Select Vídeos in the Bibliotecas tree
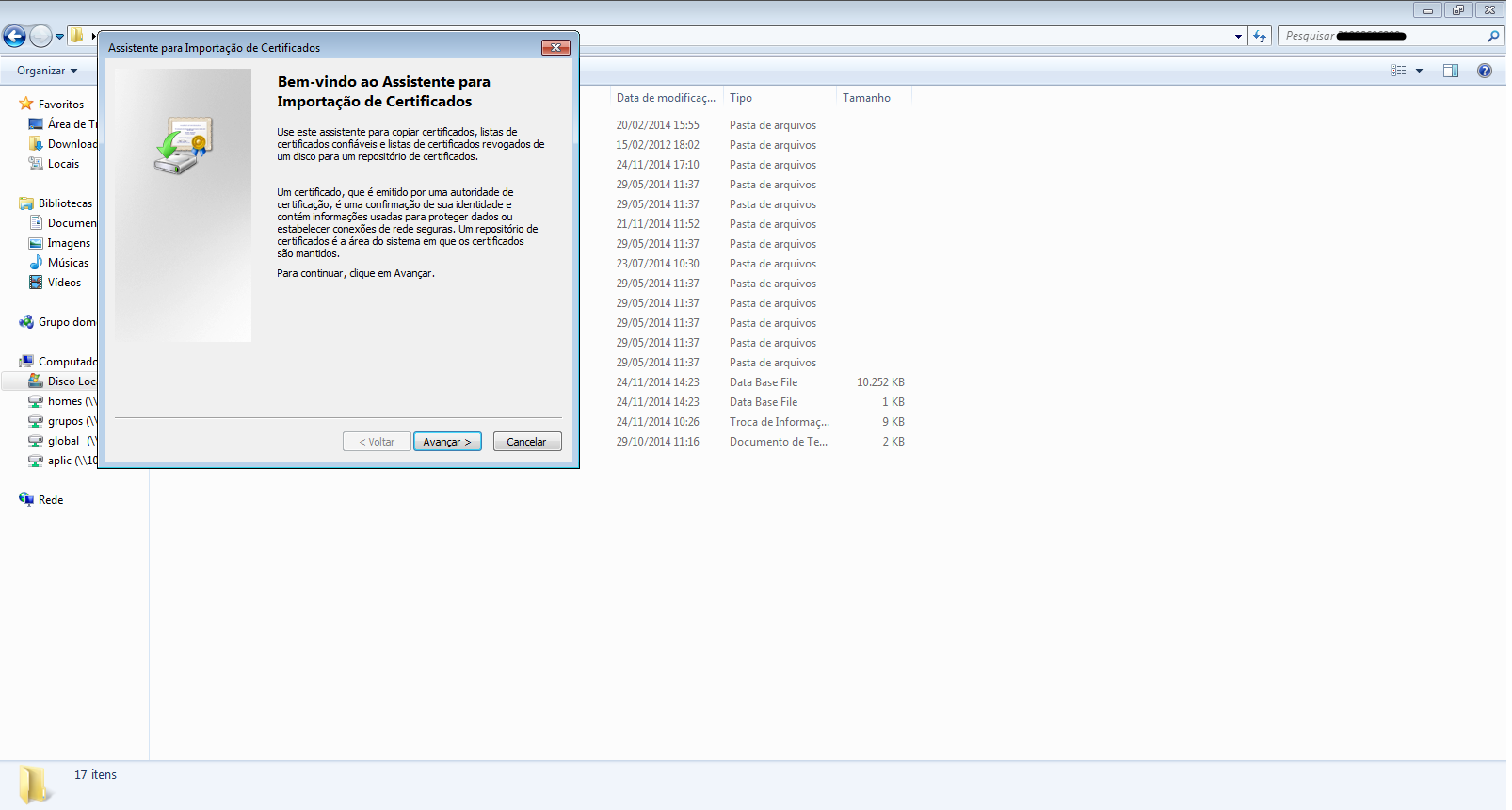The height and width of the screenshot is (810, 1512). pos(64,283)
